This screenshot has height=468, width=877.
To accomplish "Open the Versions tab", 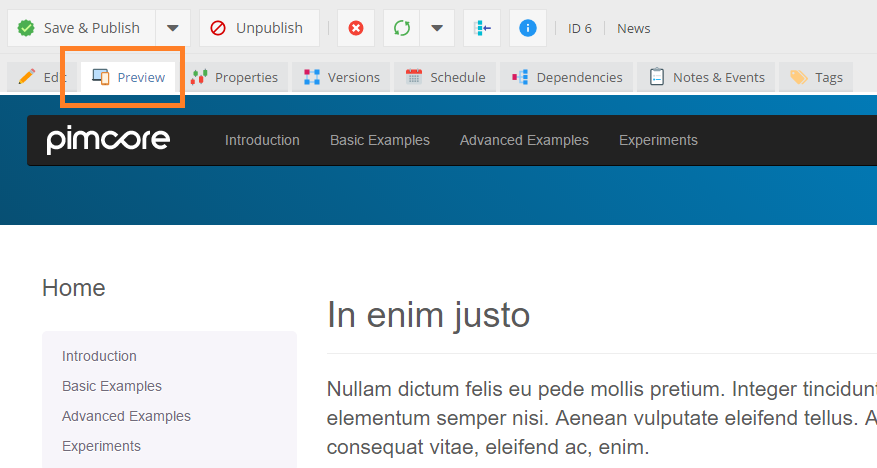I will point(341,77).
